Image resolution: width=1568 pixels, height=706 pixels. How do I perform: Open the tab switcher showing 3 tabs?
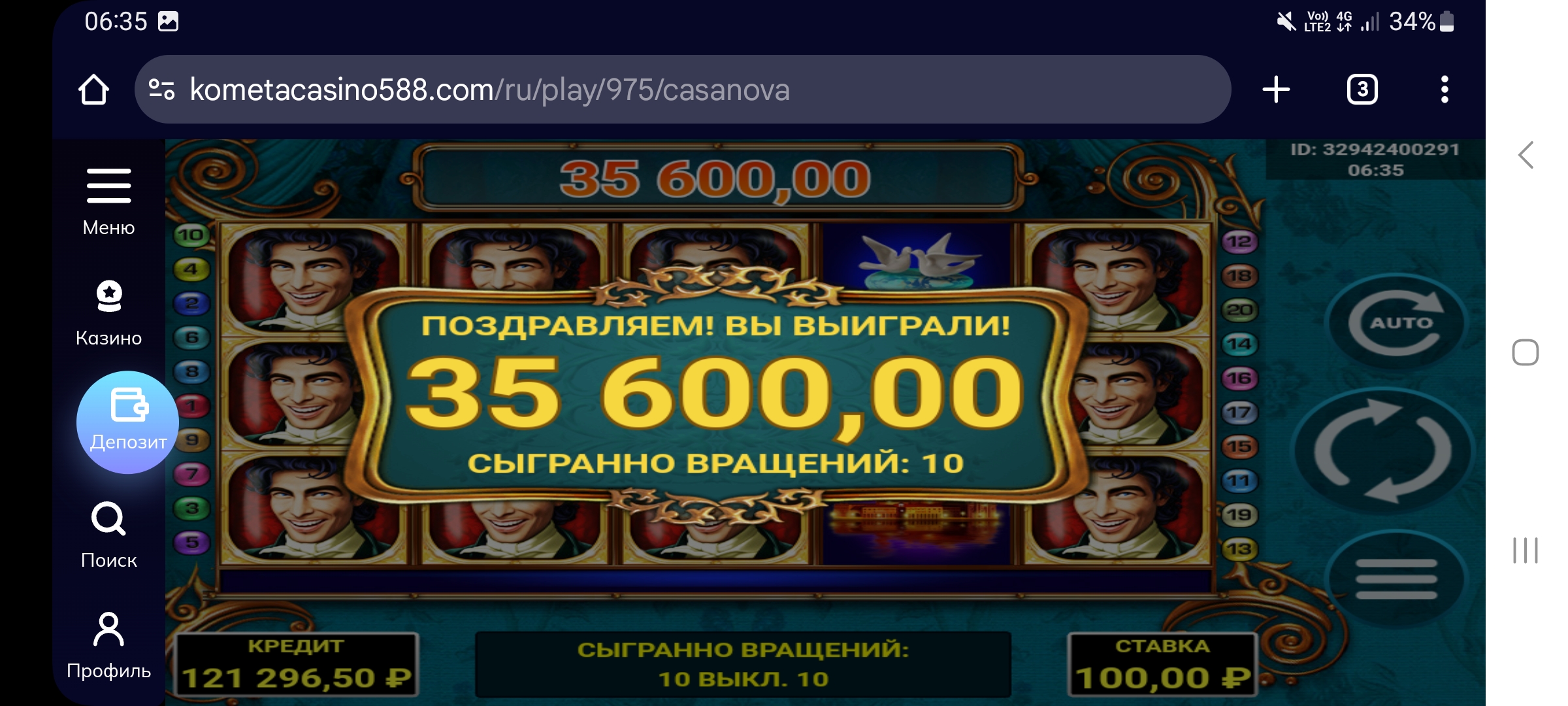coord(1362,90)
